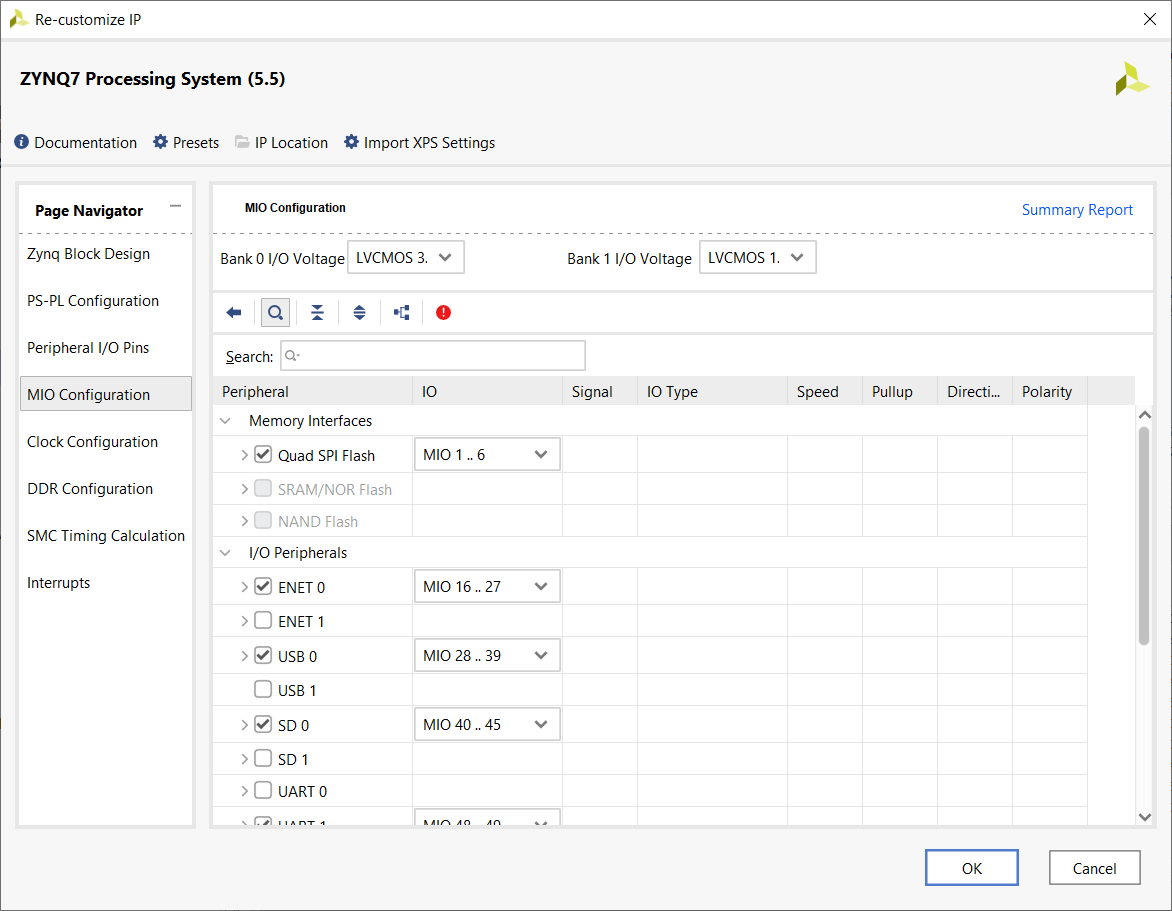Viewport: 1172px width, 911px height.
Task: Disable the ENET 0 checkbox
Action: point(263,587)
